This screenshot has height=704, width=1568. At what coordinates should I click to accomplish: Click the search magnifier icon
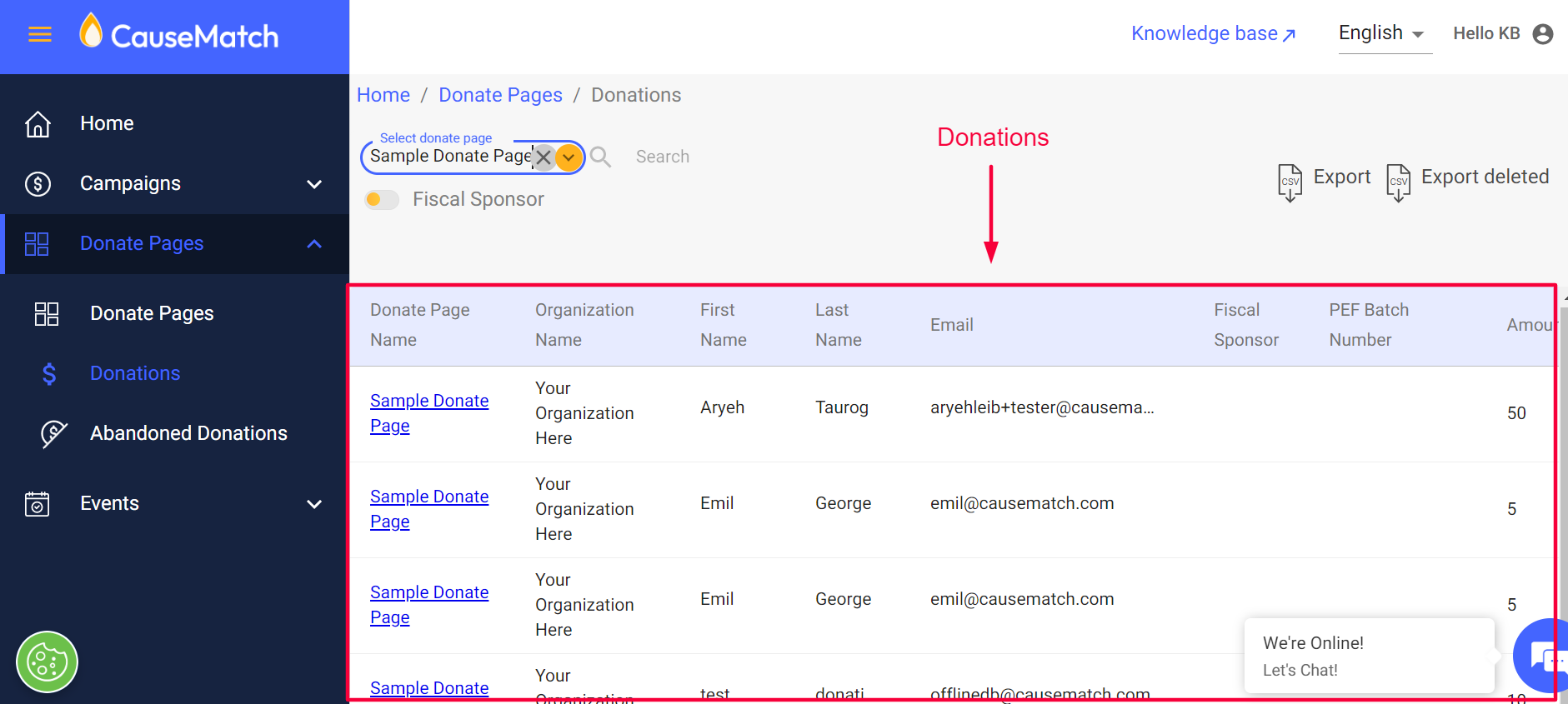(600, 157)
